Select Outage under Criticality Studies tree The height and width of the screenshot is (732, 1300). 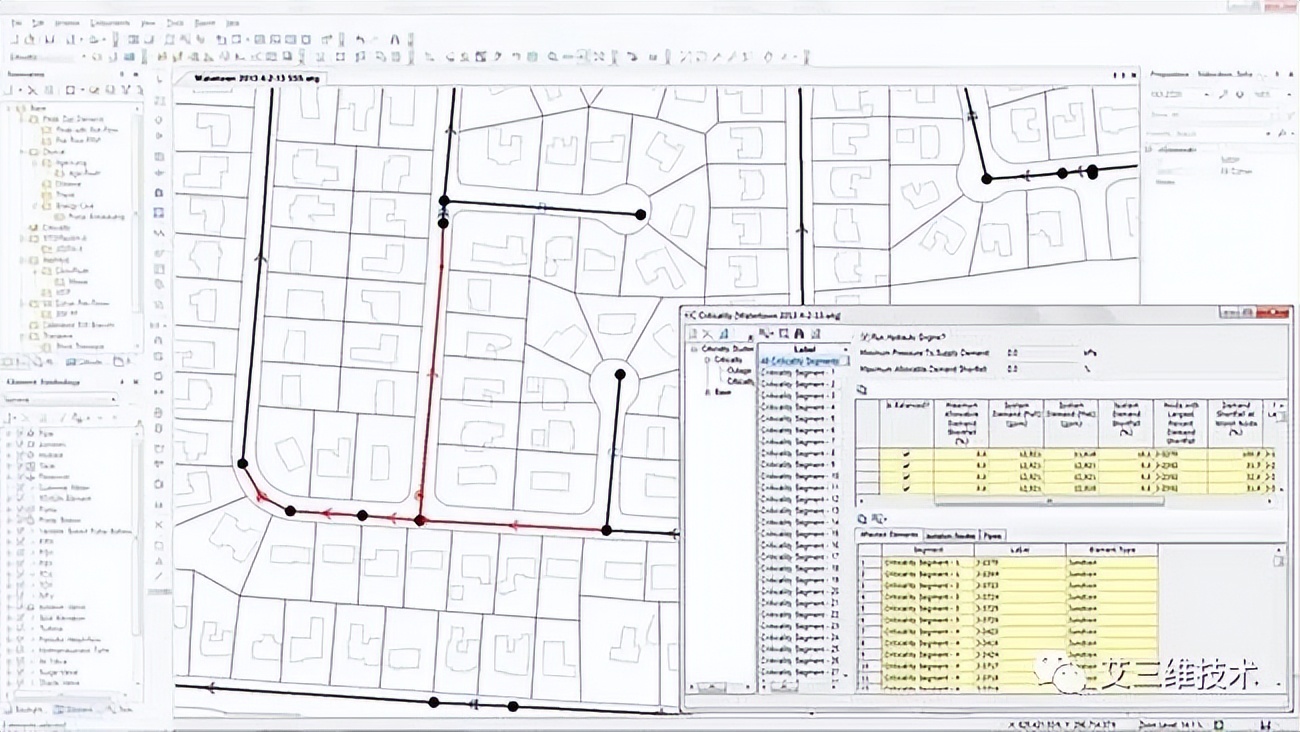[x=739, y=370]
